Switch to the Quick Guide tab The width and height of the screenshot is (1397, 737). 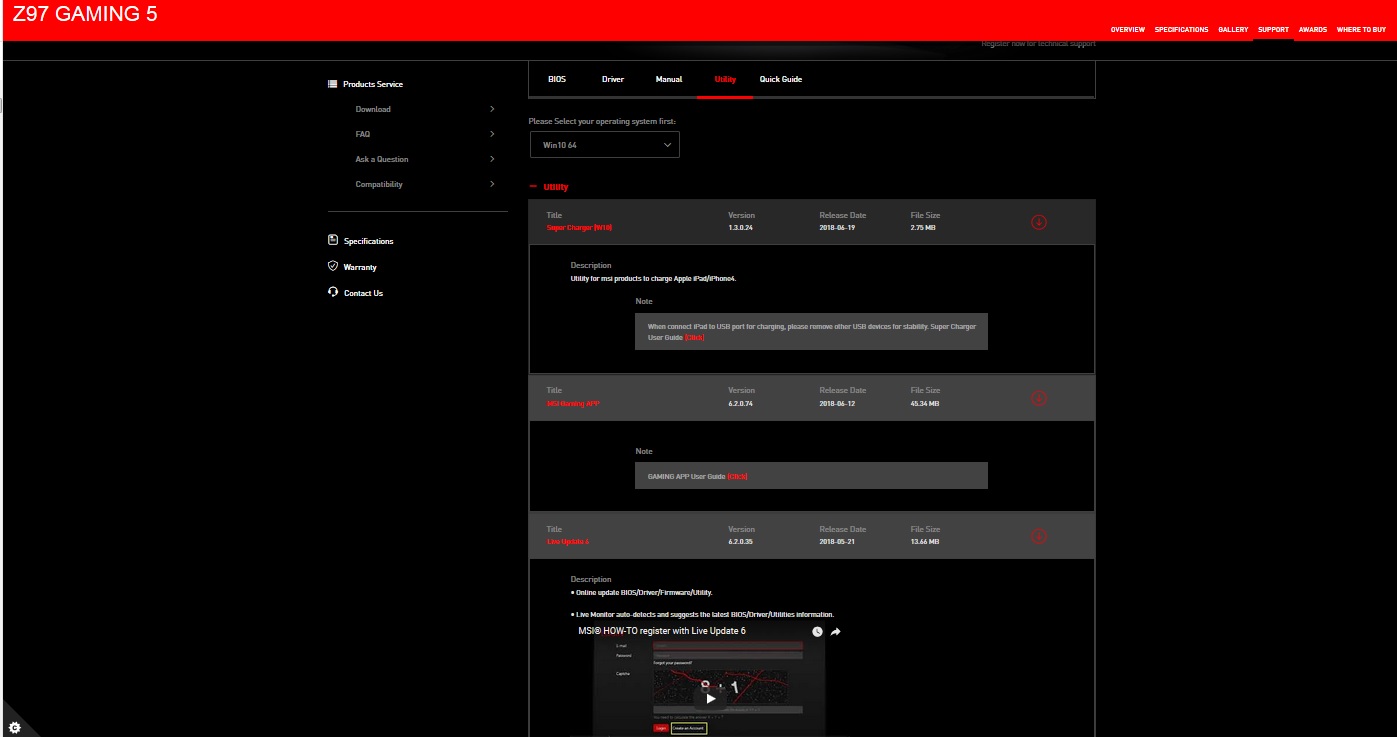click(x=781, y=79)
